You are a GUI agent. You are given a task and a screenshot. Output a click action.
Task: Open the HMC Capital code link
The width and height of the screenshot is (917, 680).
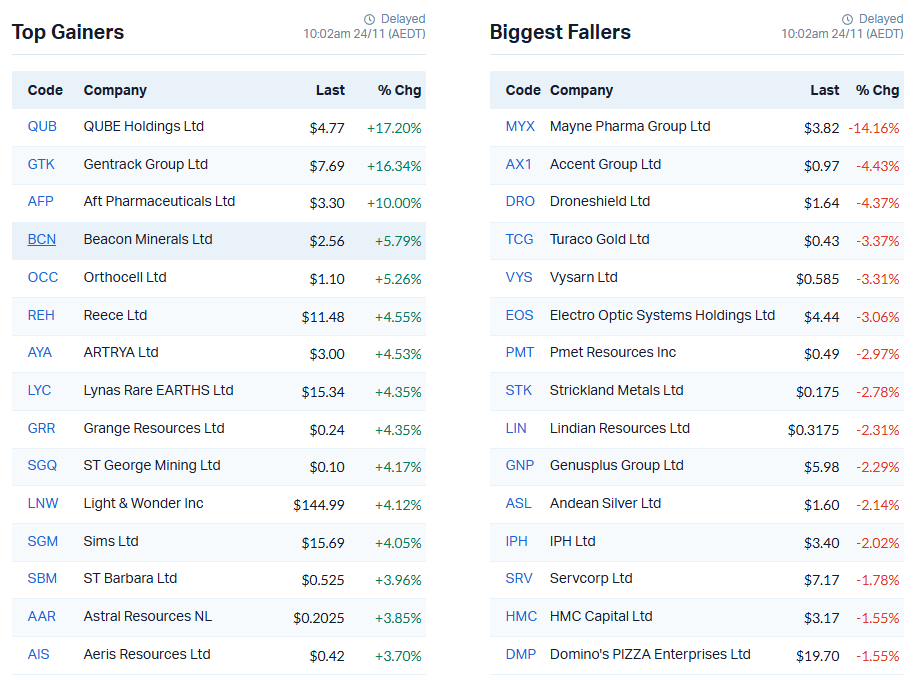[x=521, y=616]
